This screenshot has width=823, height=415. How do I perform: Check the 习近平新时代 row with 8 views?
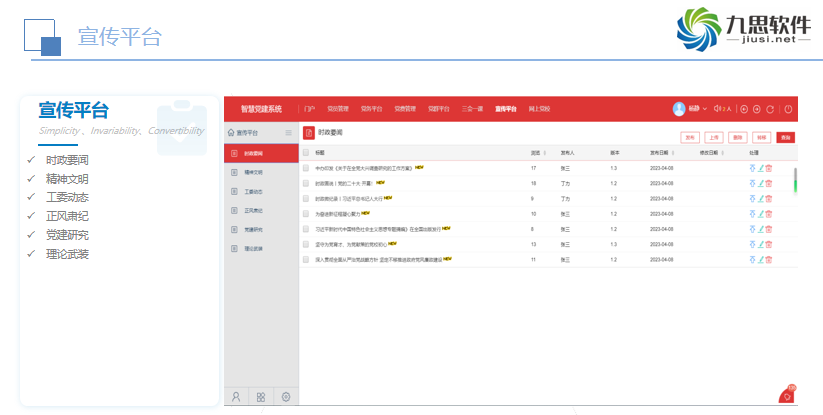[306, 229]
